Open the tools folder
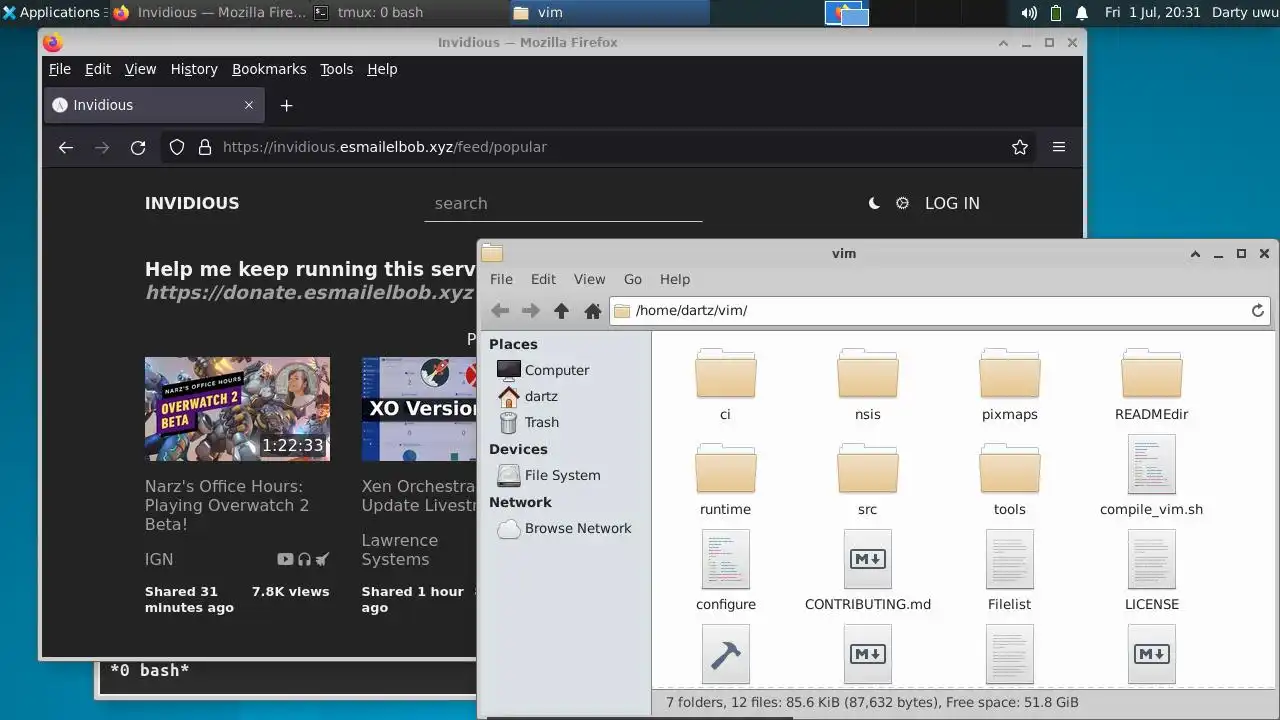 pyautogui.click(x=1009, y=480)
